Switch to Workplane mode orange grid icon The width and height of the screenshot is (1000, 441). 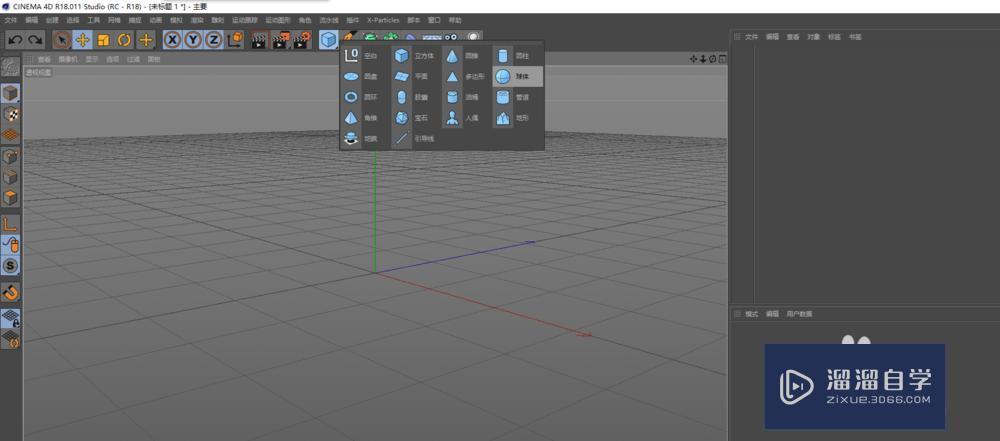click(10, 135)
